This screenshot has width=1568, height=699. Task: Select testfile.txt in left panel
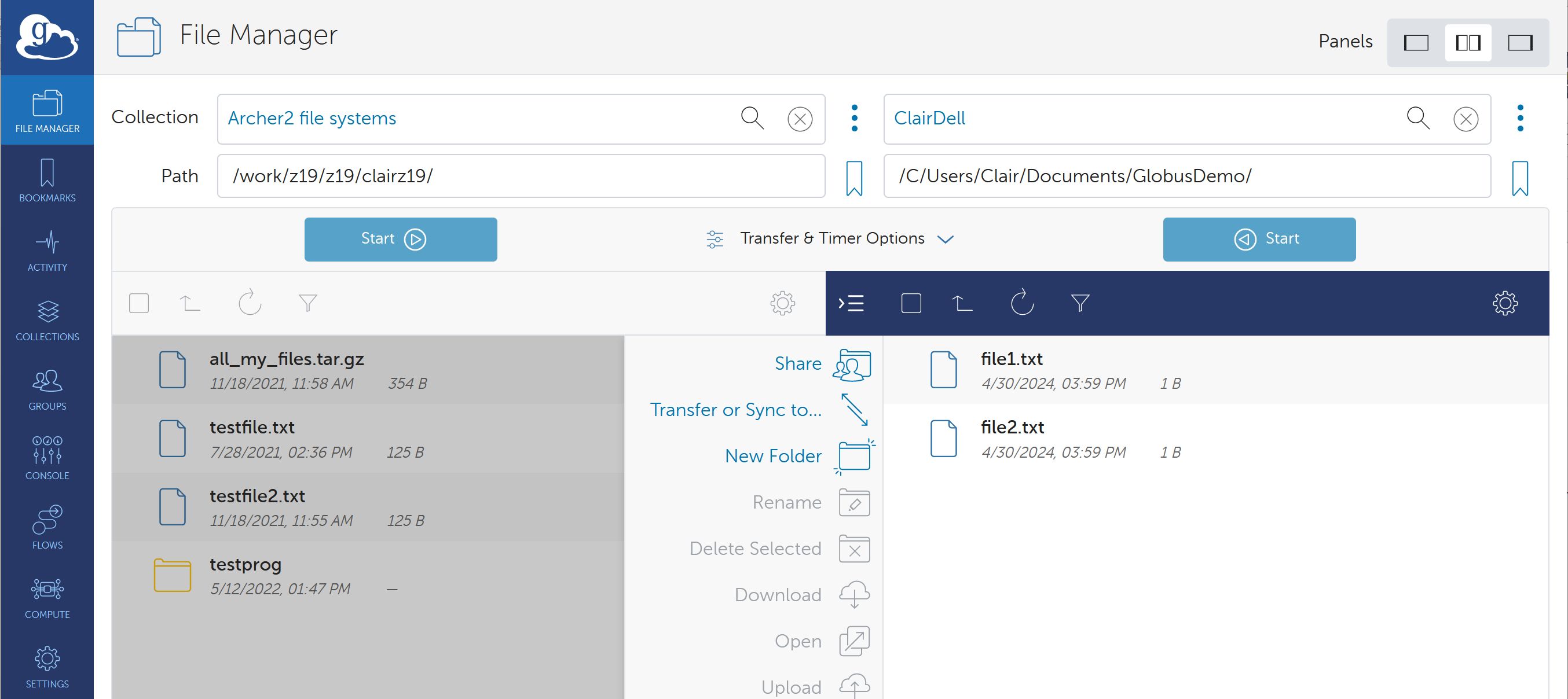(368, 439)
